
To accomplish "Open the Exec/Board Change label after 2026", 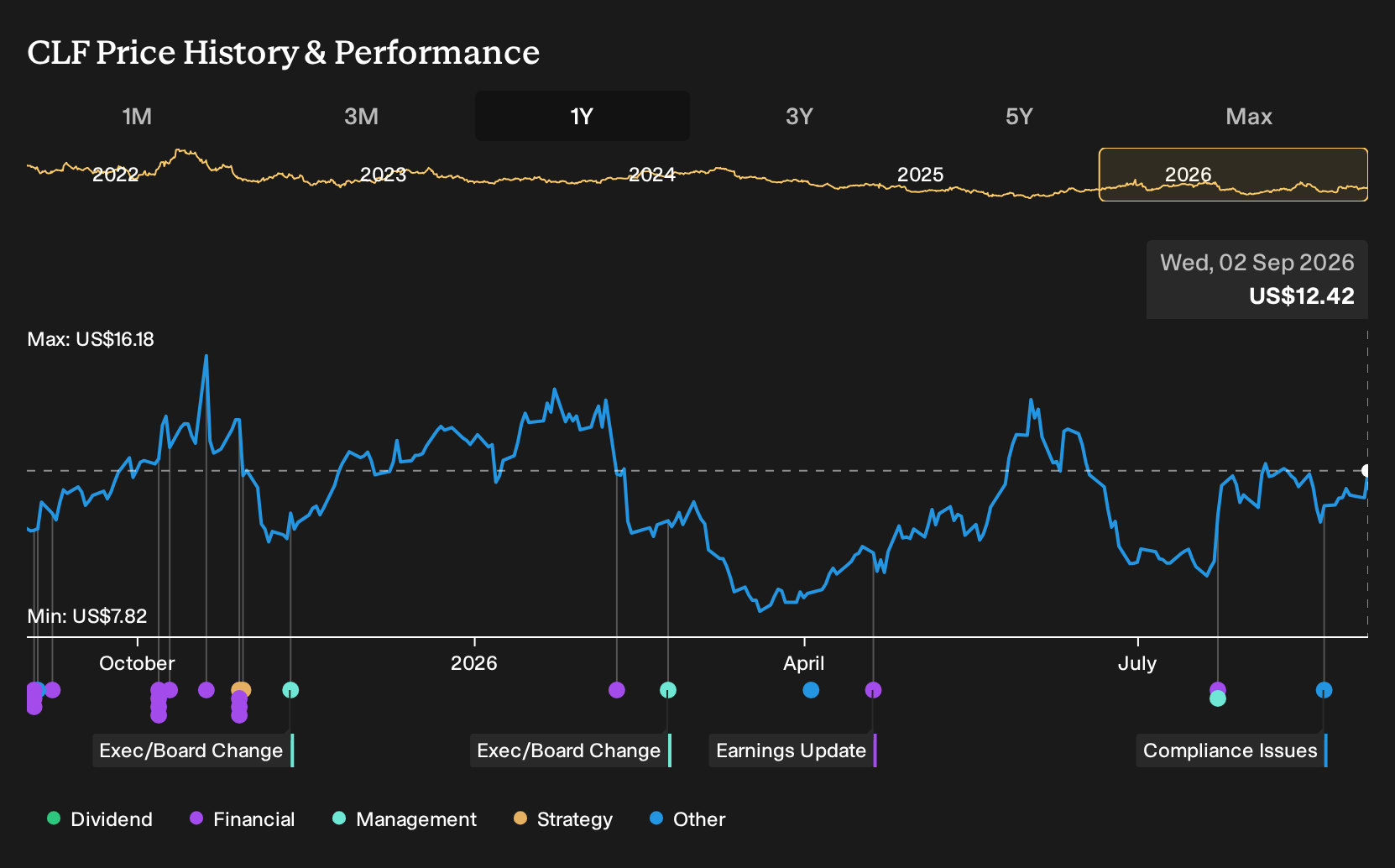I will click(x=571, y=750).
